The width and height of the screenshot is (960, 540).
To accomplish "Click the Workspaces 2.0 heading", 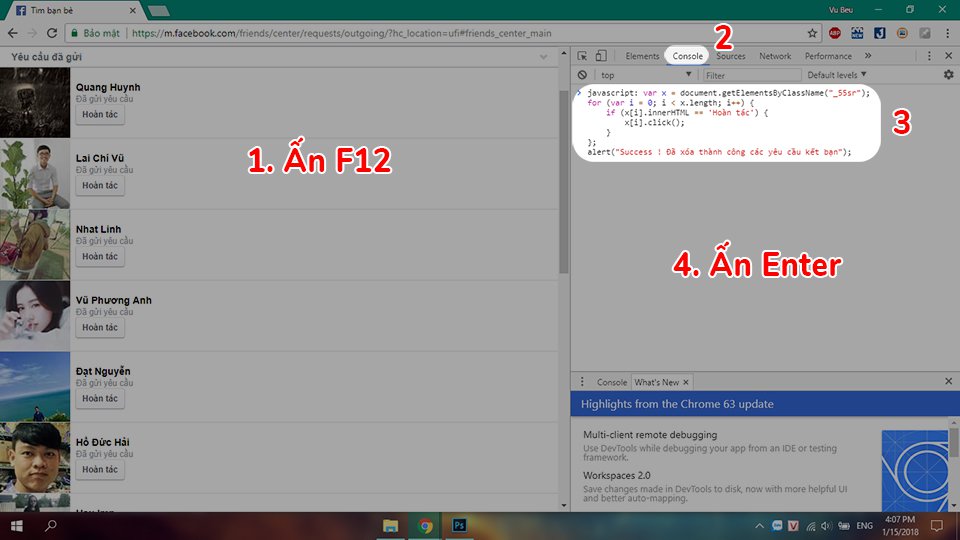I will click(617, 475).
